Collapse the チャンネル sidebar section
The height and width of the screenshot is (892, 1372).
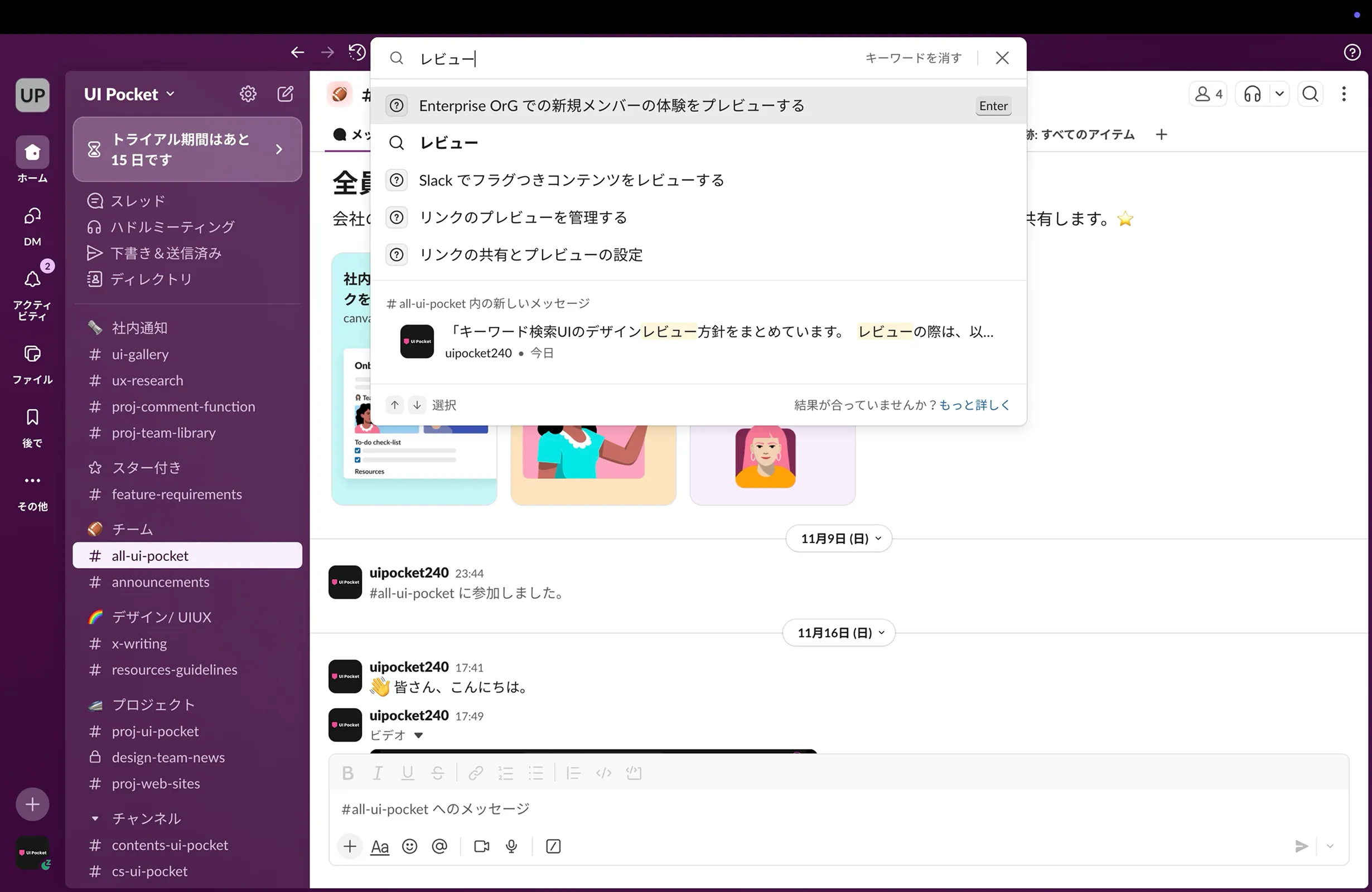(x=95, y=818)
